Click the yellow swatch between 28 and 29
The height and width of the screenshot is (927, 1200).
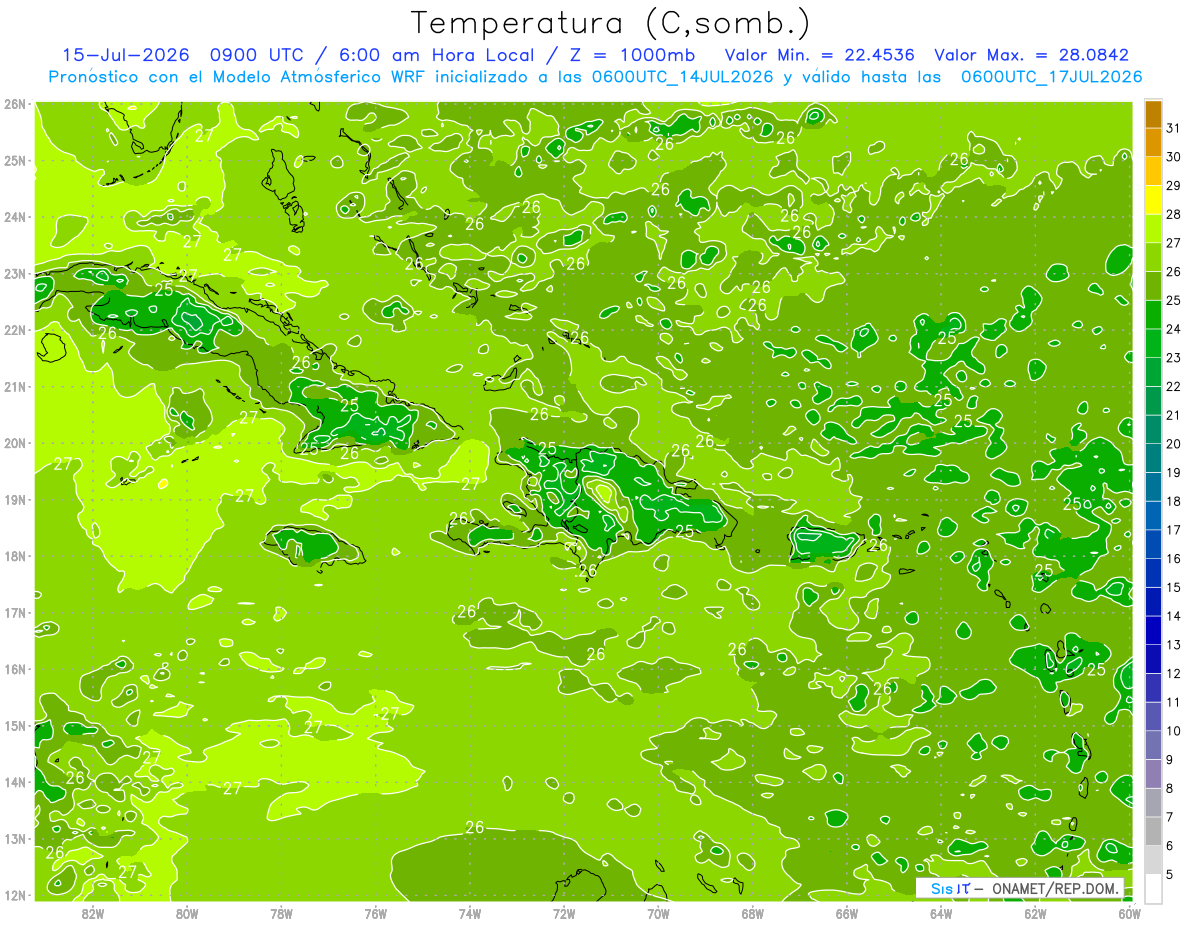click(1153, 200)
